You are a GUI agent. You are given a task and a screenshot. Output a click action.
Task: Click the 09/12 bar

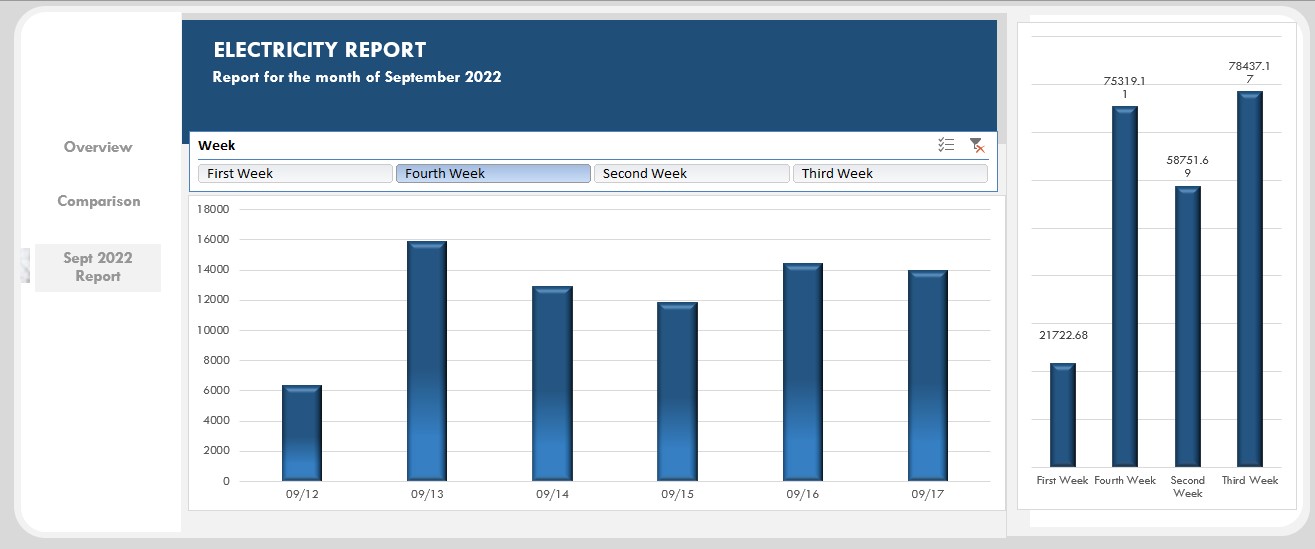tap(302, 433)
